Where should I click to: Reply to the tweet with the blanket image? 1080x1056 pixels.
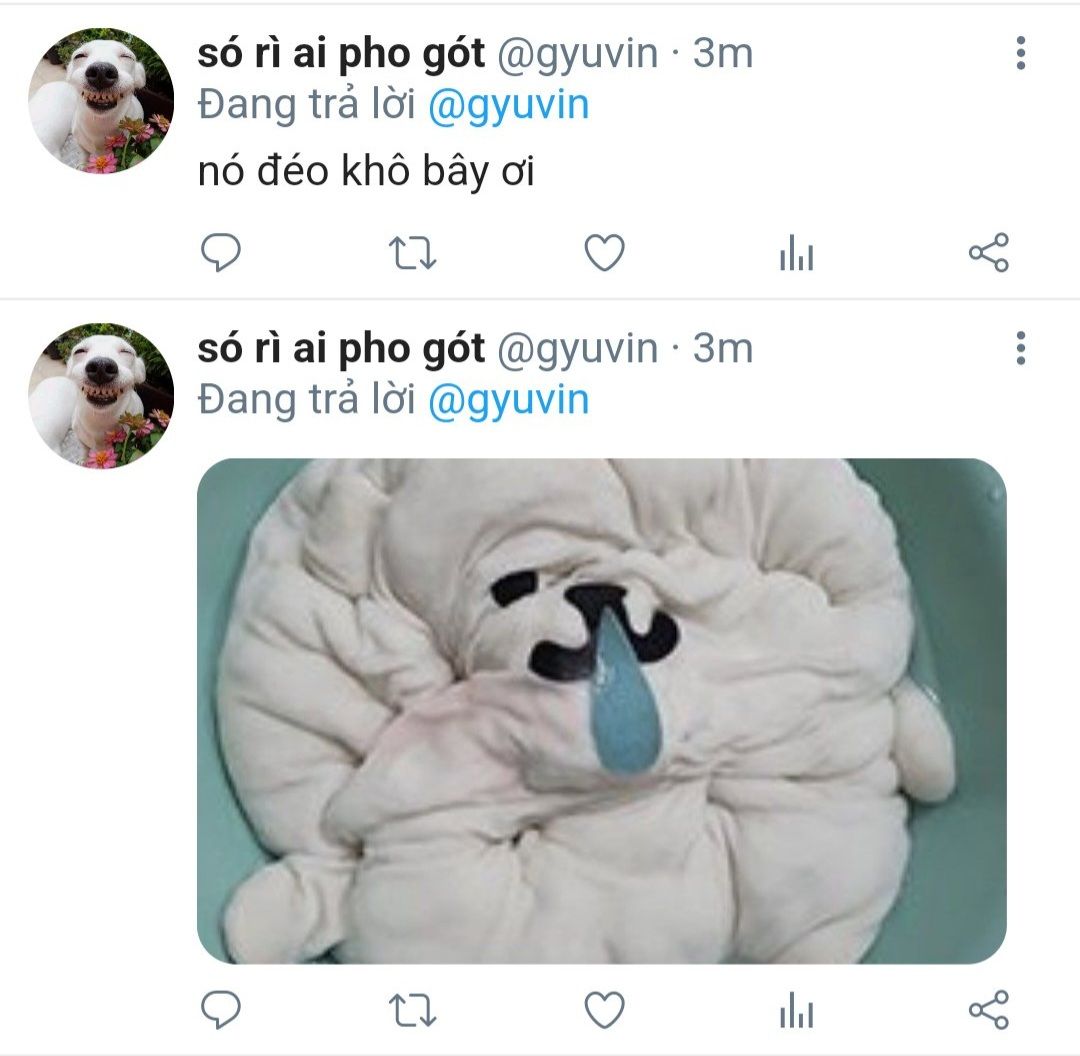pyautogui.click(x=220, y=1009)
